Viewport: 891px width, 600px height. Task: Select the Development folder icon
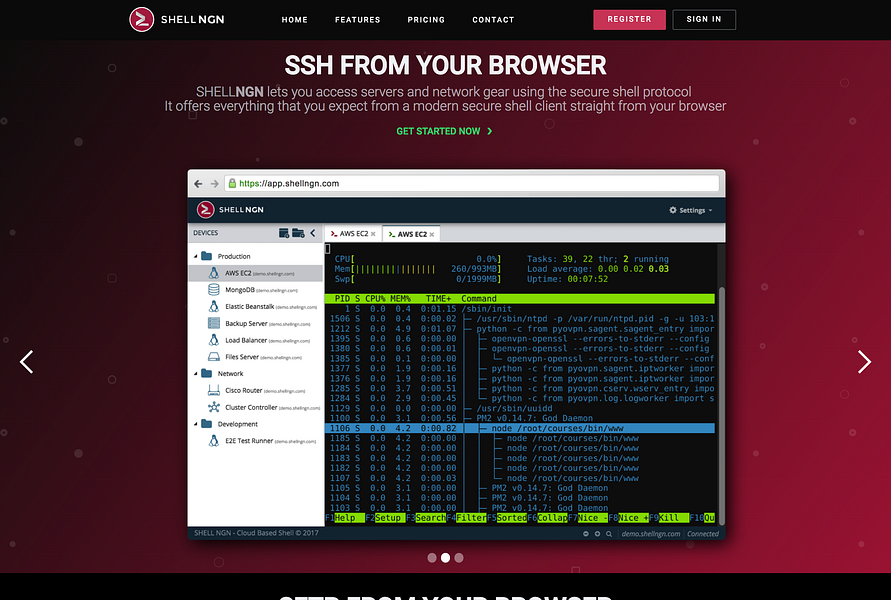coord(207,424)
